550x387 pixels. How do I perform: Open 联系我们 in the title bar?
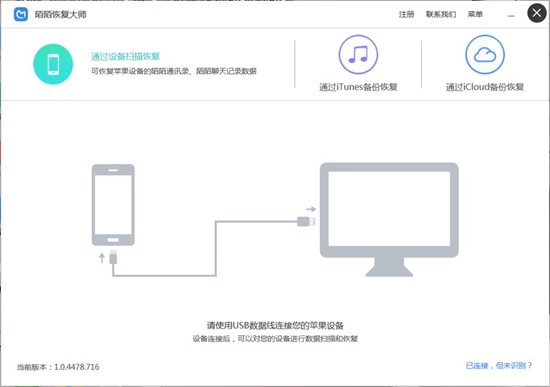[441, 14]
